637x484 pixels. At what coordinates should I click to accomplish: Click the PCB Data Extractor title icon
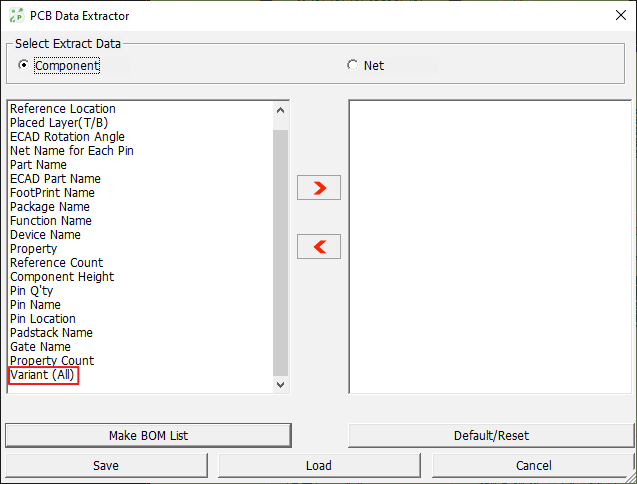[x=17, y=16]
